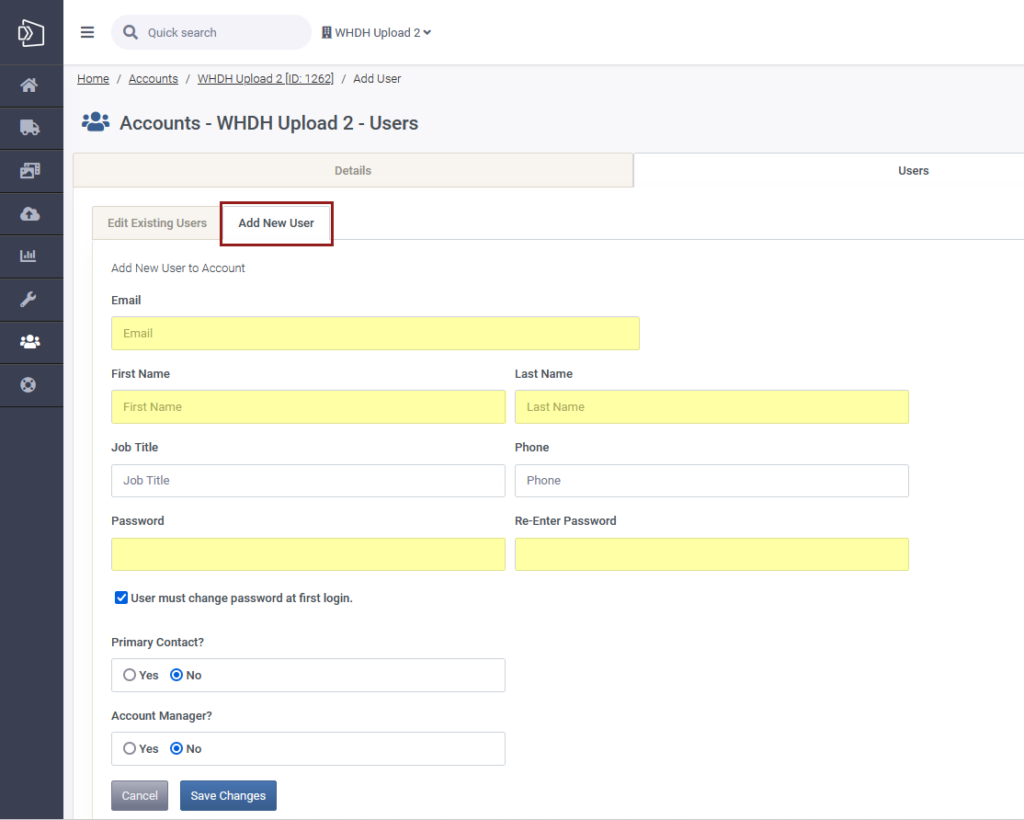Click the app logo icon in sidebar
This screenshot has height=820, width=1024.
[x=31, y=33]
